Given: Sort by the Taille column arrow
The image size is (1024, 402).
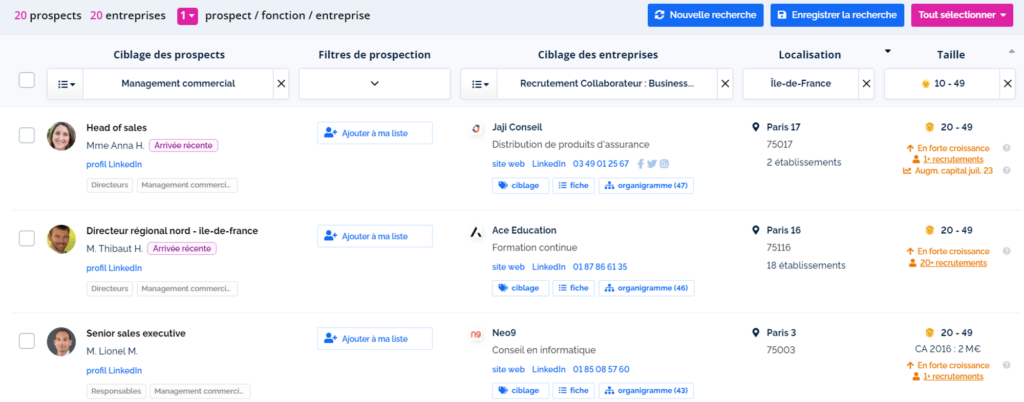Looking at the screenshot, I should click(888, 51).
